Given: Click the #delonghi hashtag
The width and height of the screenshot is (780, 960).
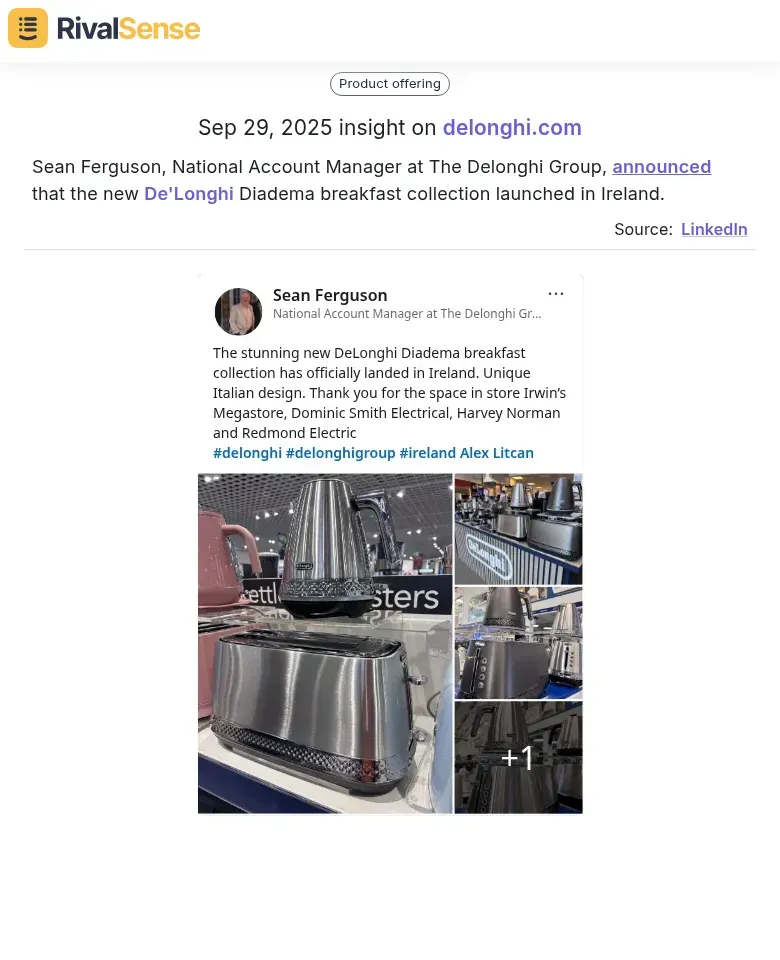Looking at the screenshot, I should [x=247, y=453].
